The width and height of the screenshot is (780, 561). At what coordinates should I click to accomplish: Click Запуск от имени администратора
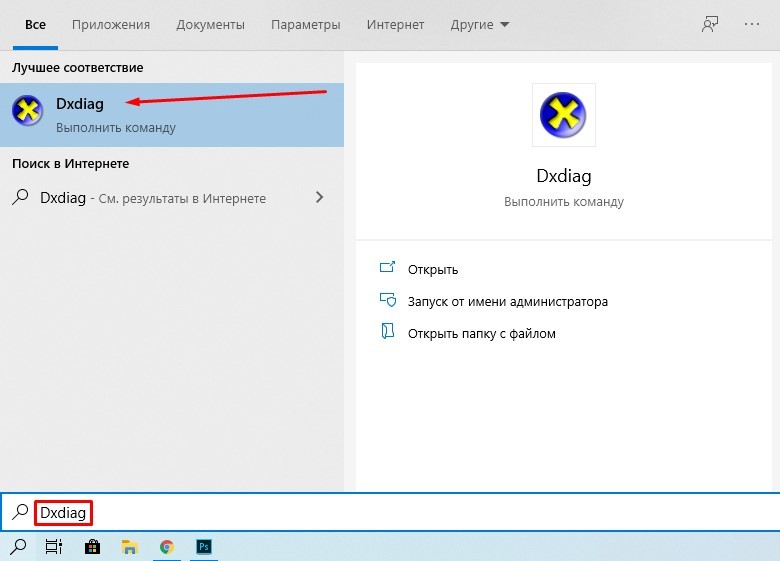tap(508, 301)
